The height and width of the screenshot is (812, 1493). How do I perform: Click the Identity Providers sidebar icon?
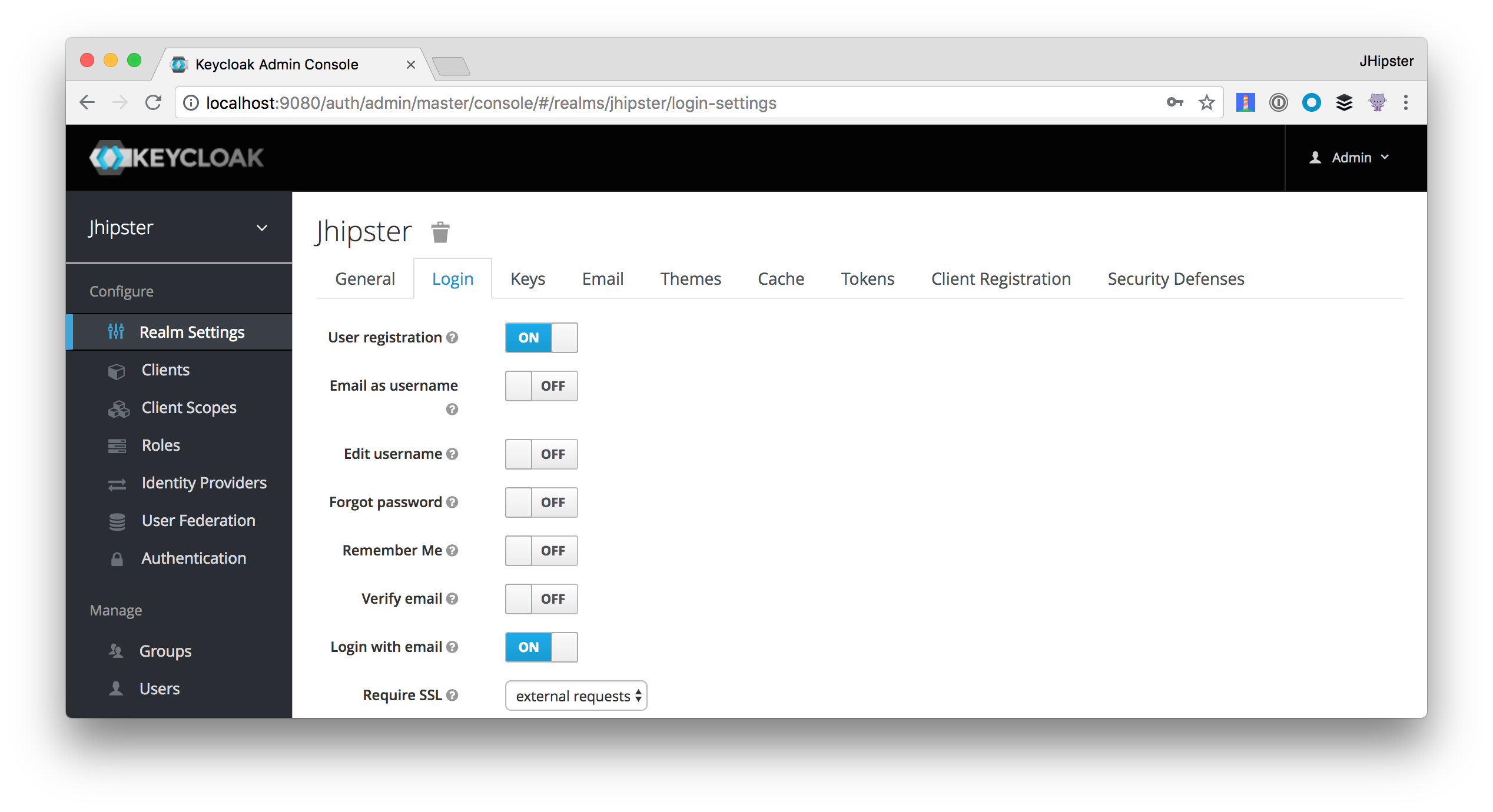(117, 483)
